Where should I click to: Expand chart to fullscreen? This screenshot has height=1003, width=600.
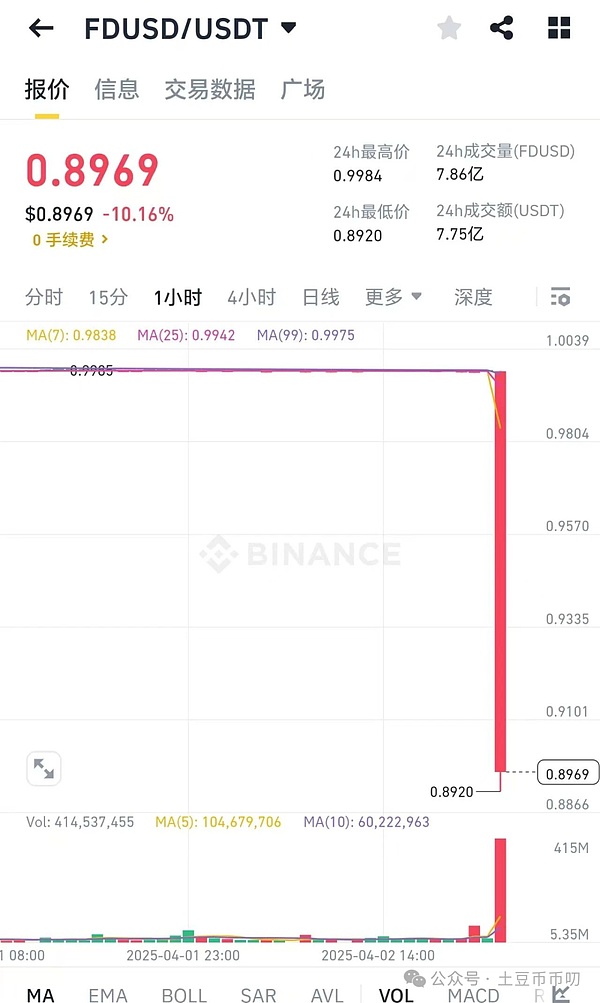44,768
